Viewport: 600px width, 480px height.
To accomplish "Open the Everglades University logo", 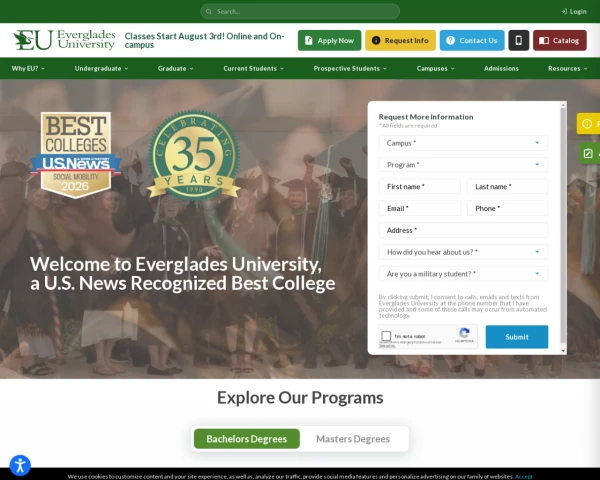I will point(64,40).
